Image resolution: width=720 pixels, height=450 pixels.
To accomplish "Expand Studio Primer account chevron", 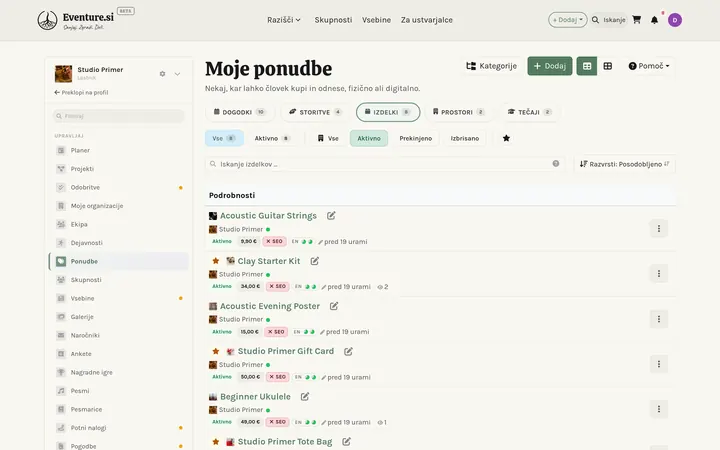I will (x=177, y=74).
